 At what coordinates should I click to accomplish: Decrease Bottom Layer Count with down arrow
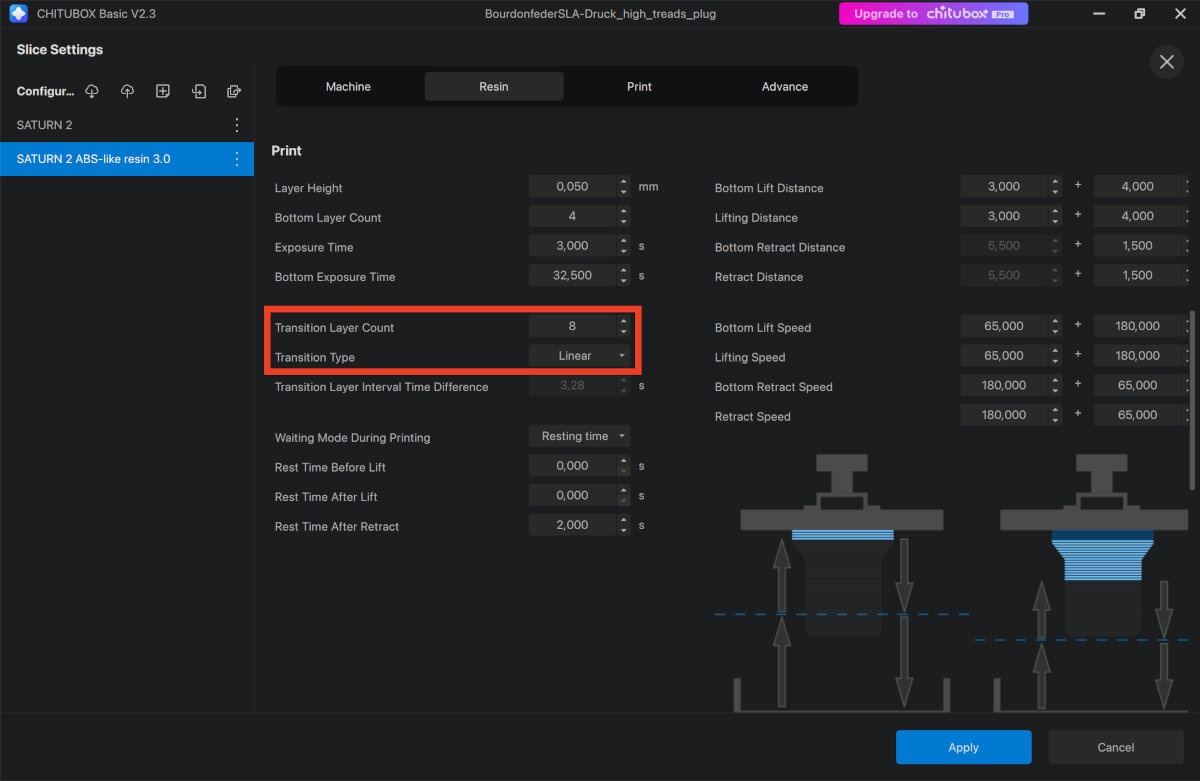(624, 221)
